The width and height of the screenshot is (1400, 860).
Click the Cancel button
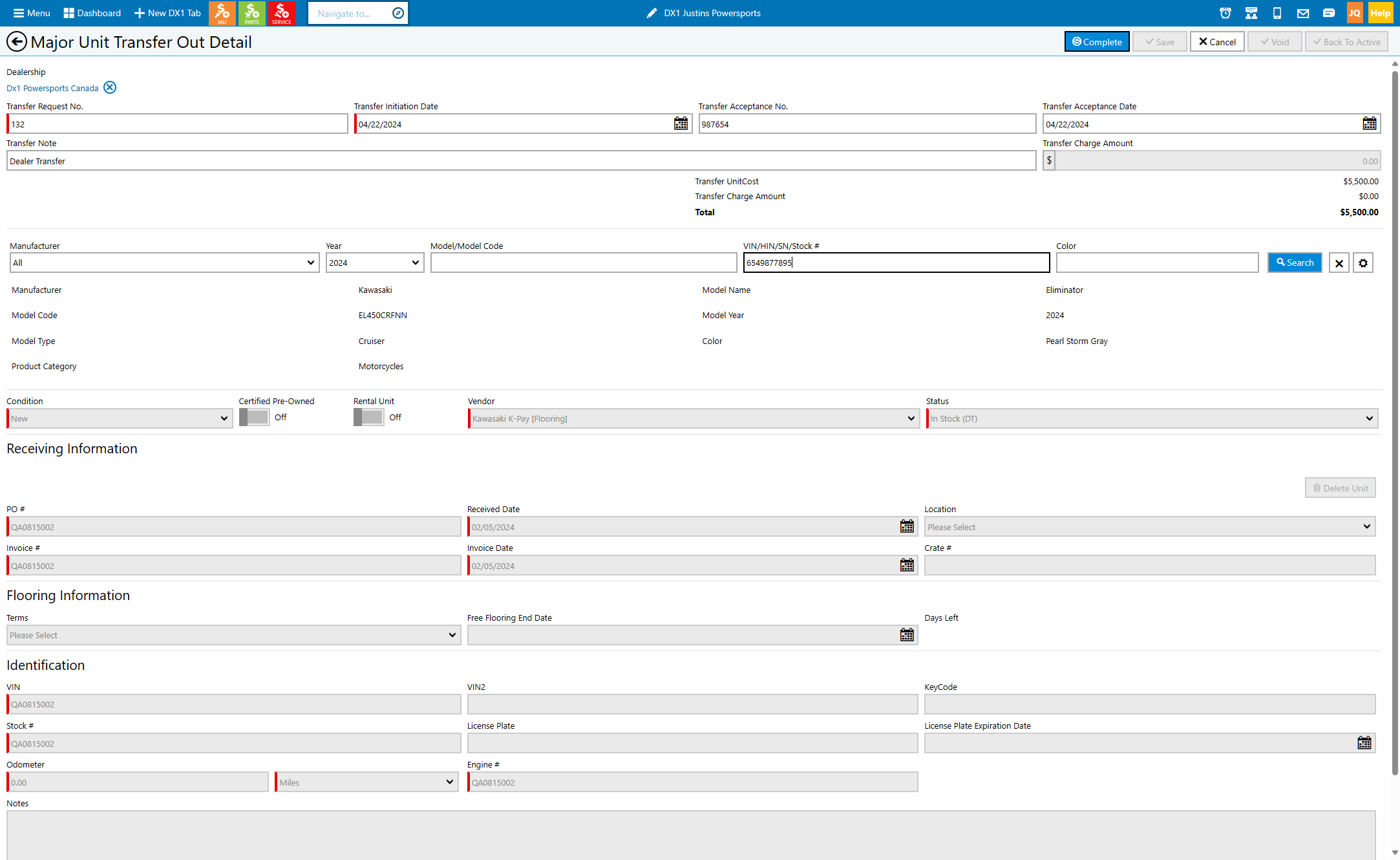click(1217, 42)
